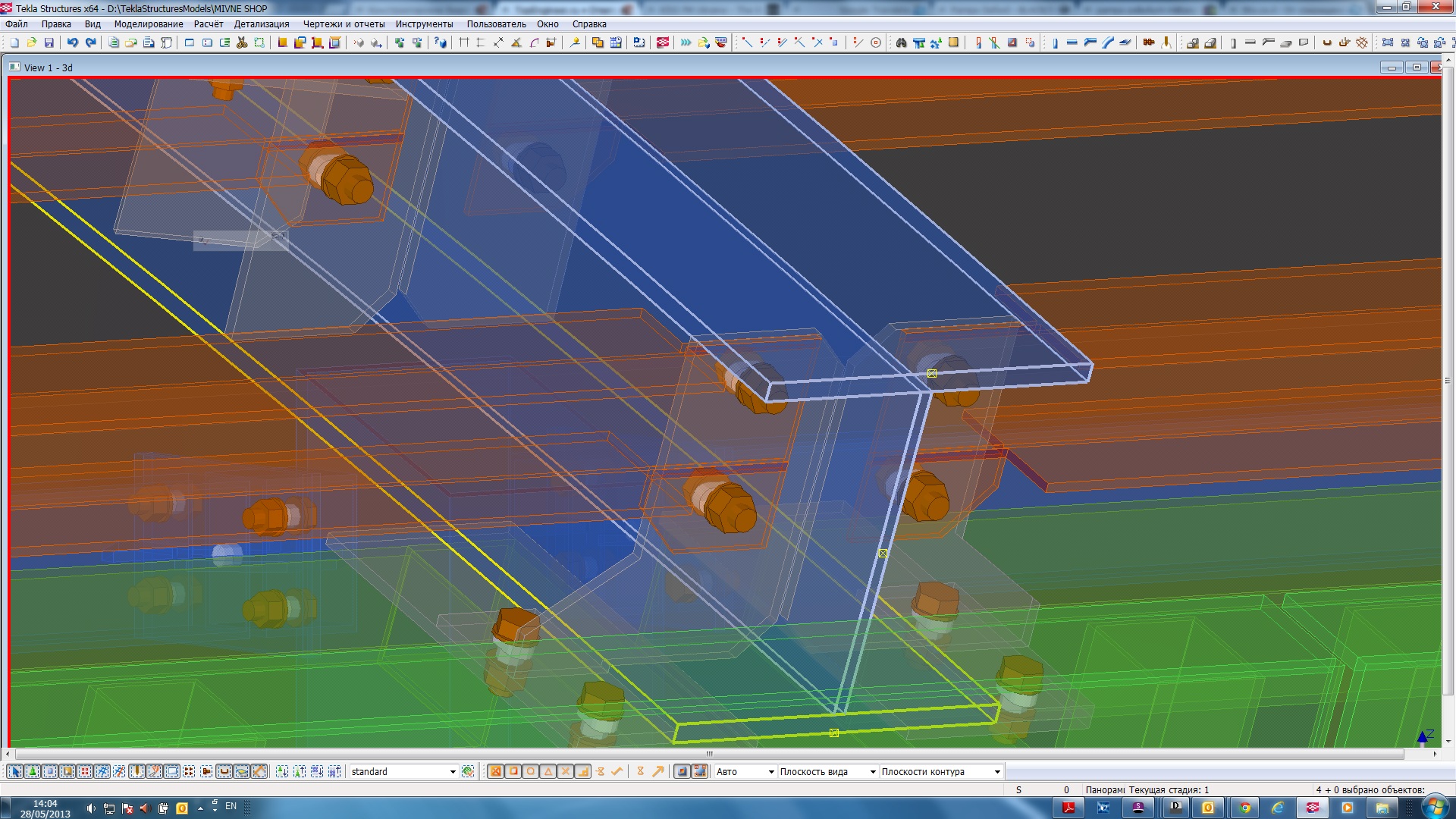
Task: Click the horizontal scrollbar of the view
Action: click(709, 754)
